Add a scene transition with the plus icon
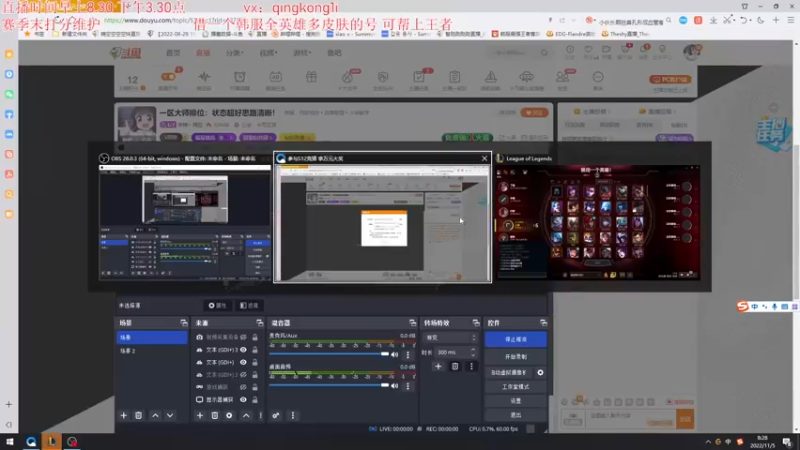Viewport: 800px width, 450px height. [x=438, y=366]
